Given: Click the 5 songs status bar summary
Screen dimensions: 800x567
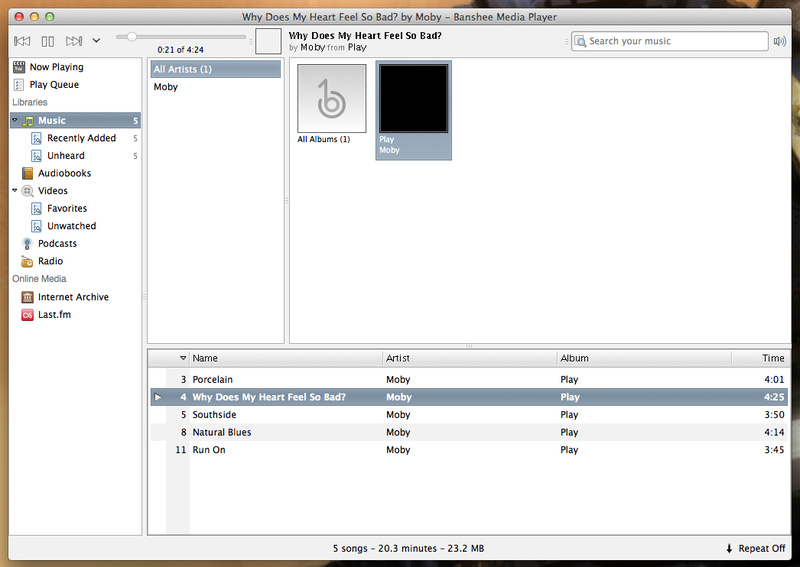Looking at the screenshot, I should [408, 549].
